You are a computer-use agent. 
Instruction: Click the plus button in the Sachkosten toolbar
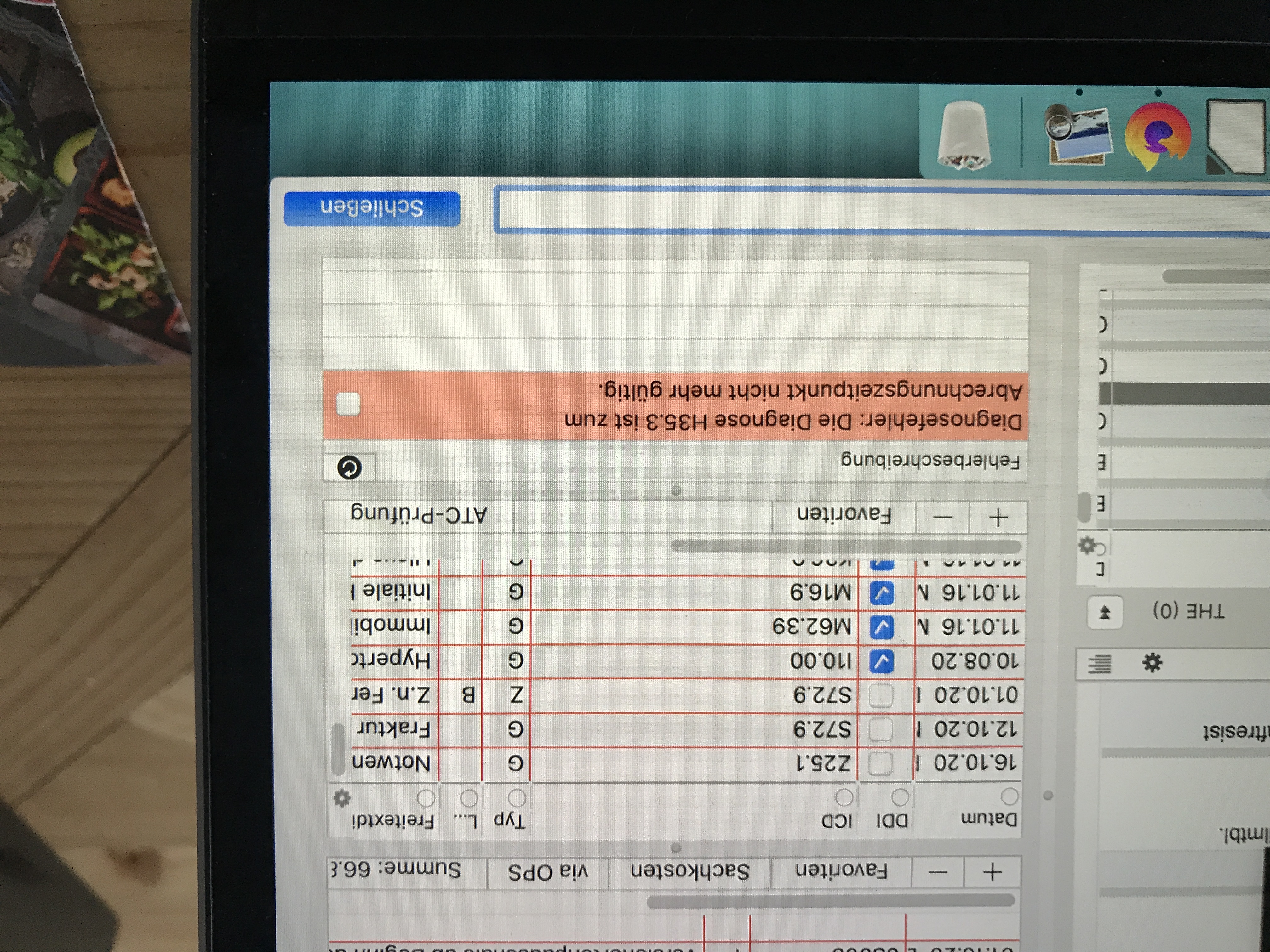[x=993, y=872]
